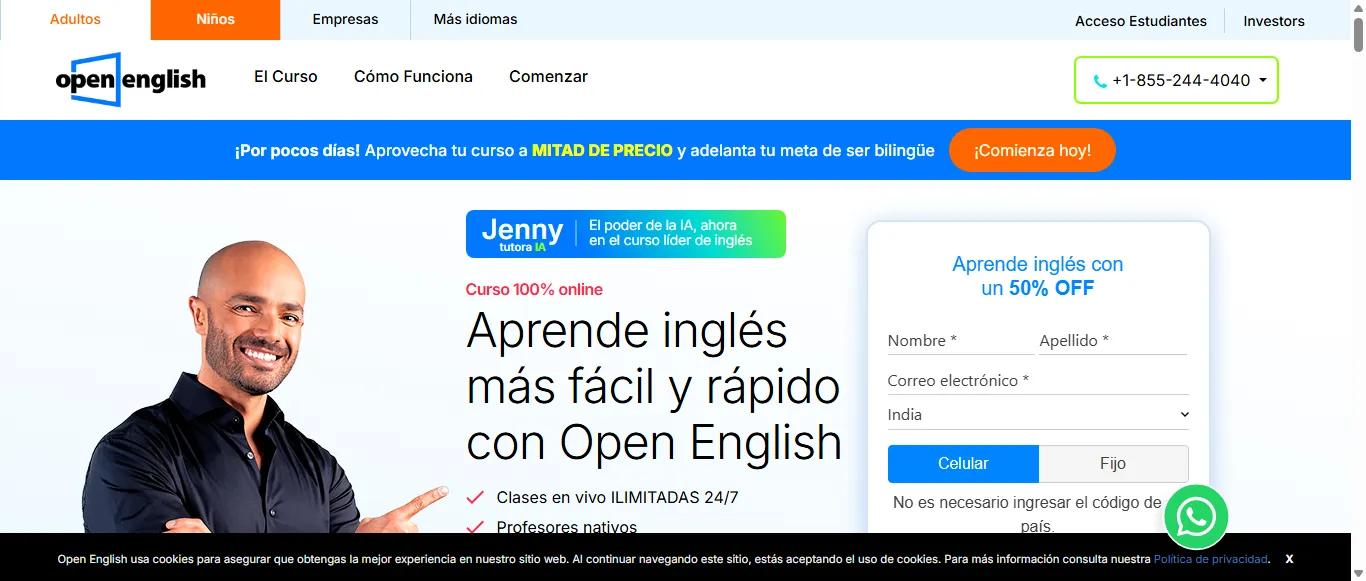Select the Celular phone type option
The height and width of the screenshot is (581, 1366).
(x=963, y=463)
